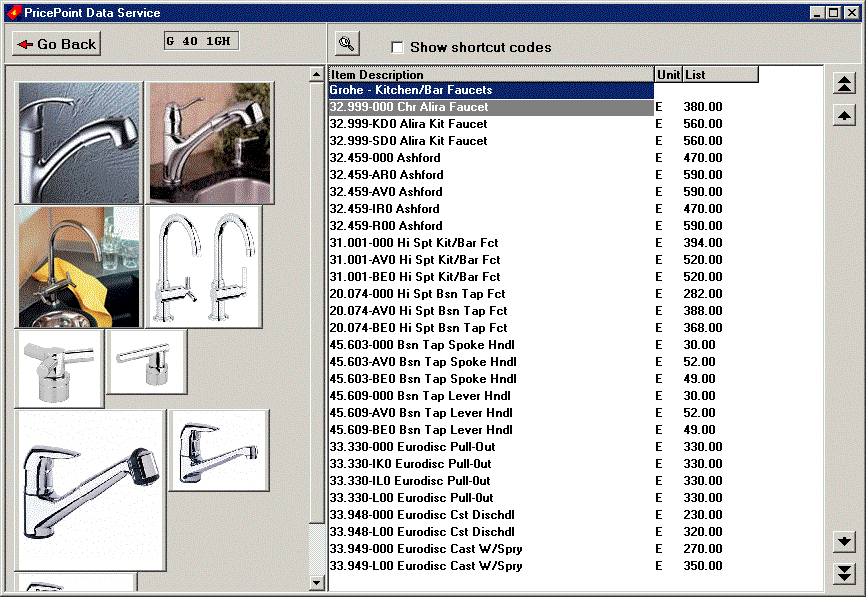
Task: Select 33.948-L00 Eurodisc Cst Dischdl row
Action: pos(491,532)
